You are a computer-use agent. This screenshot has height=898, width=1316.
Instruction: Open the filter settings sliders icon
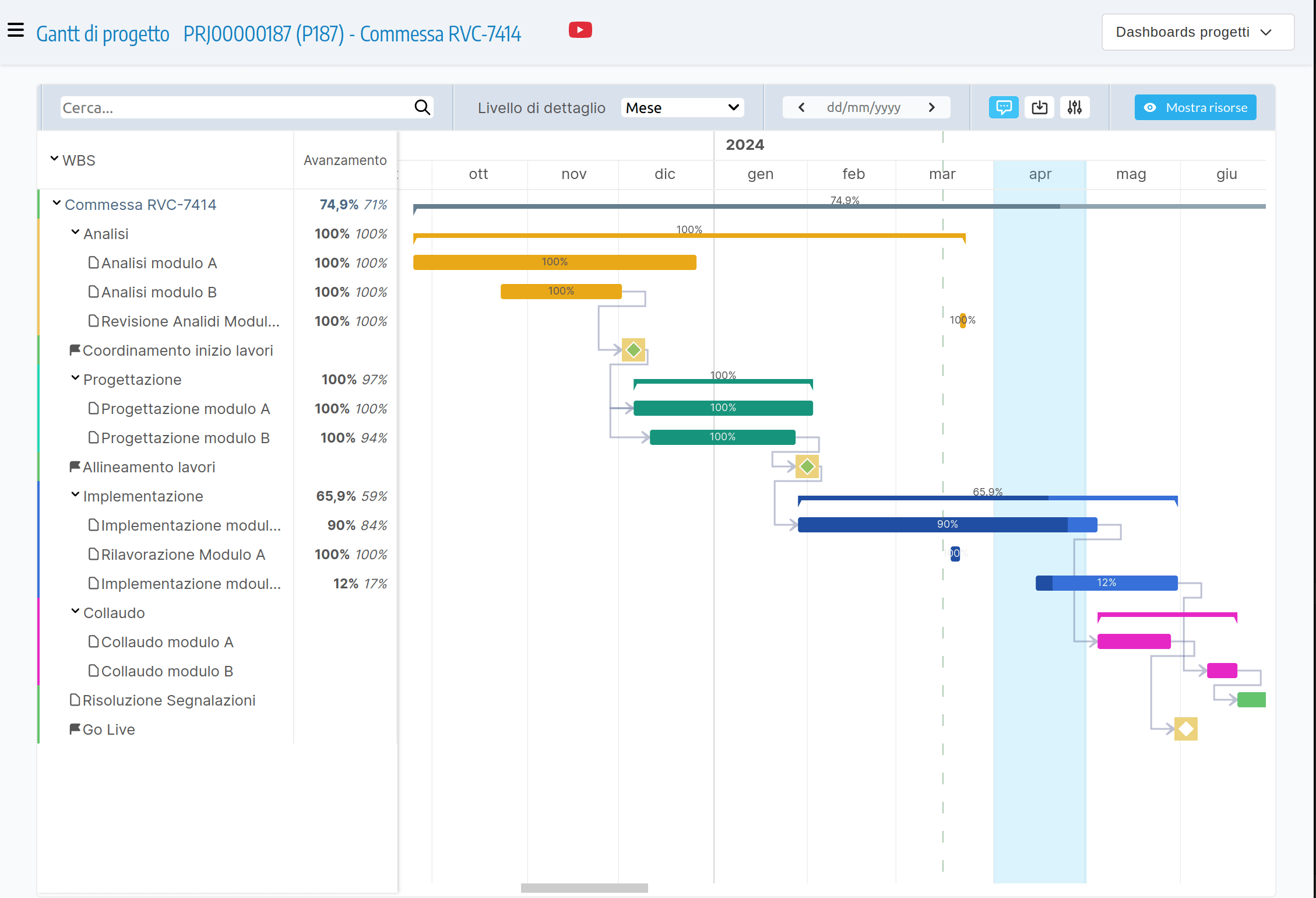[x=1075, y=107]
